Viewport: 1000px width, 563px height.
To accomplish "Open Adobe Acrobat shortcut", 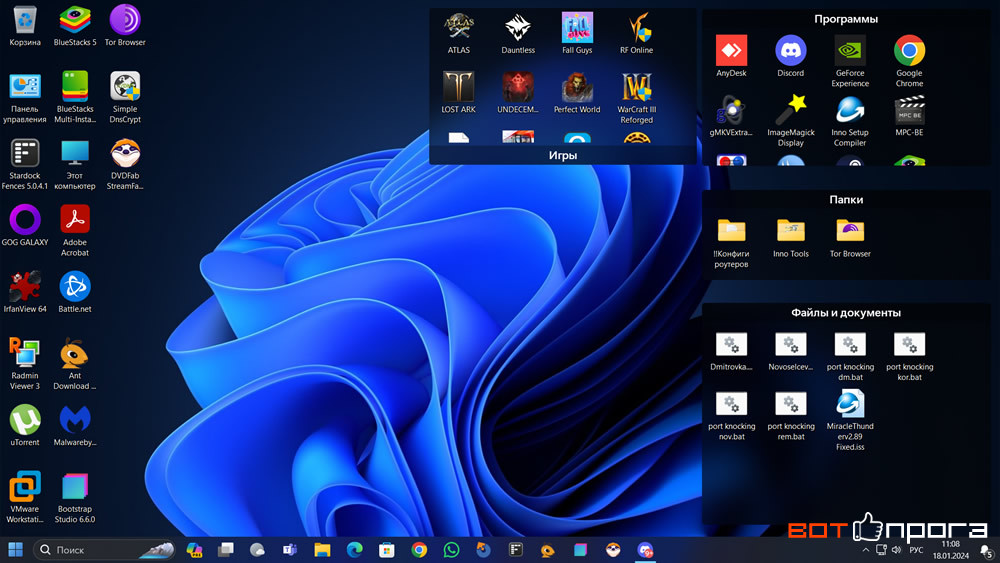I will click(x=75, y=231).
